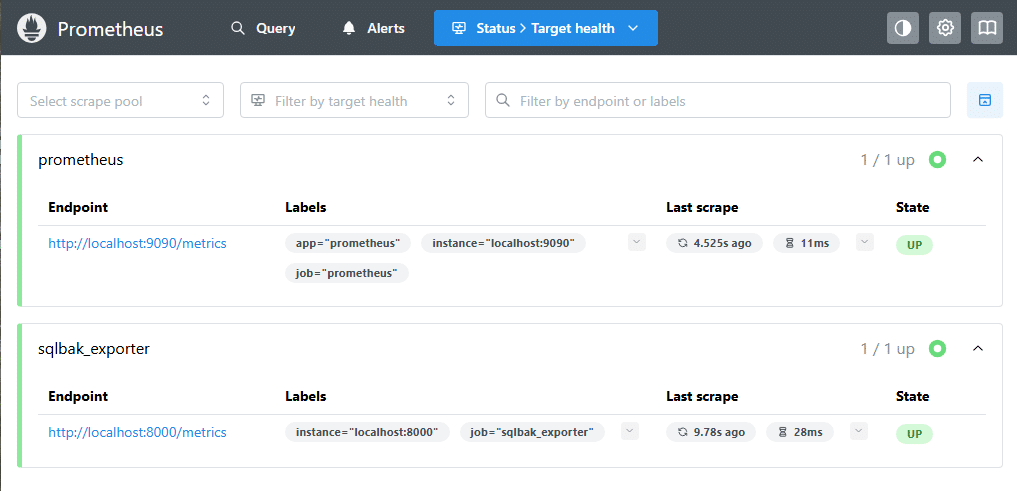Expand labels chevron for localhost:9090 target
This screenshot has height=491, width=1017.
point(636,242)
